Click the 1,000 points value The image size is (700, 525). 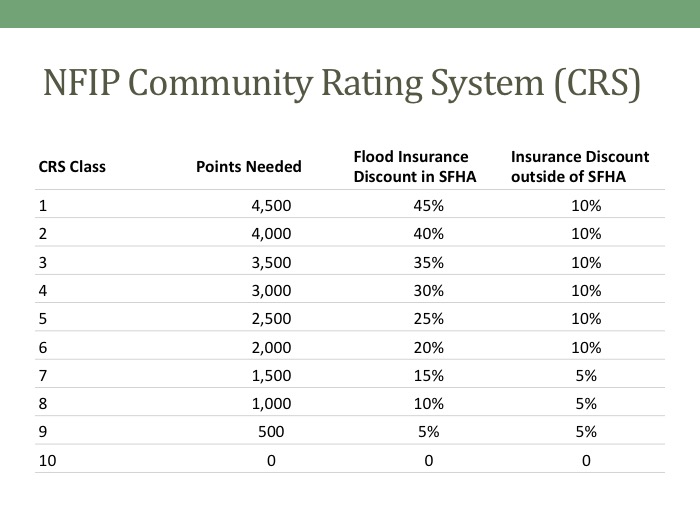pos(270,403)
